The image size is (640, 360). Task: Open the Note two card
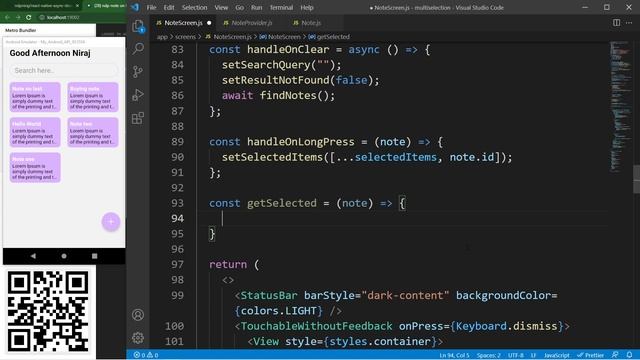(93, 132)
